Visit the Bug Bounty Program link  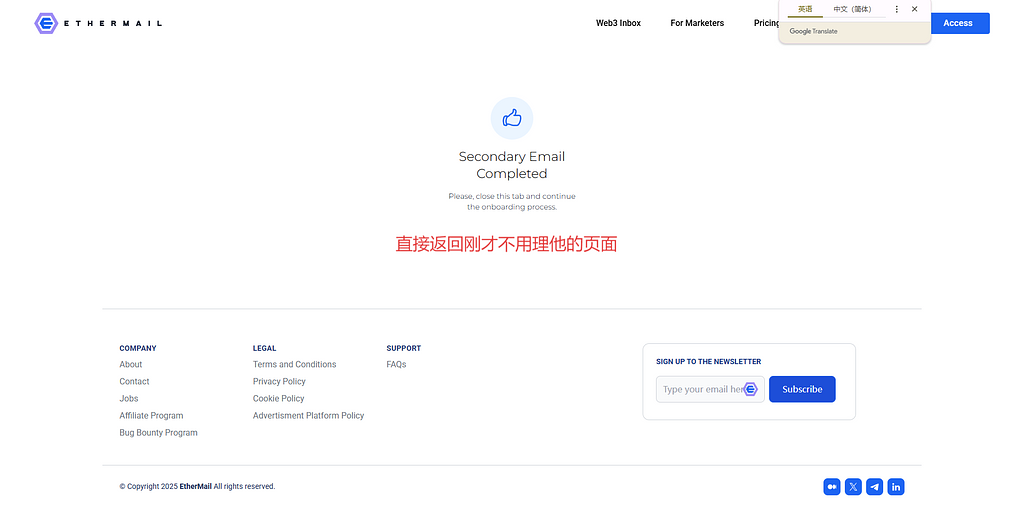pyautogui.click(x=158, y=433)
